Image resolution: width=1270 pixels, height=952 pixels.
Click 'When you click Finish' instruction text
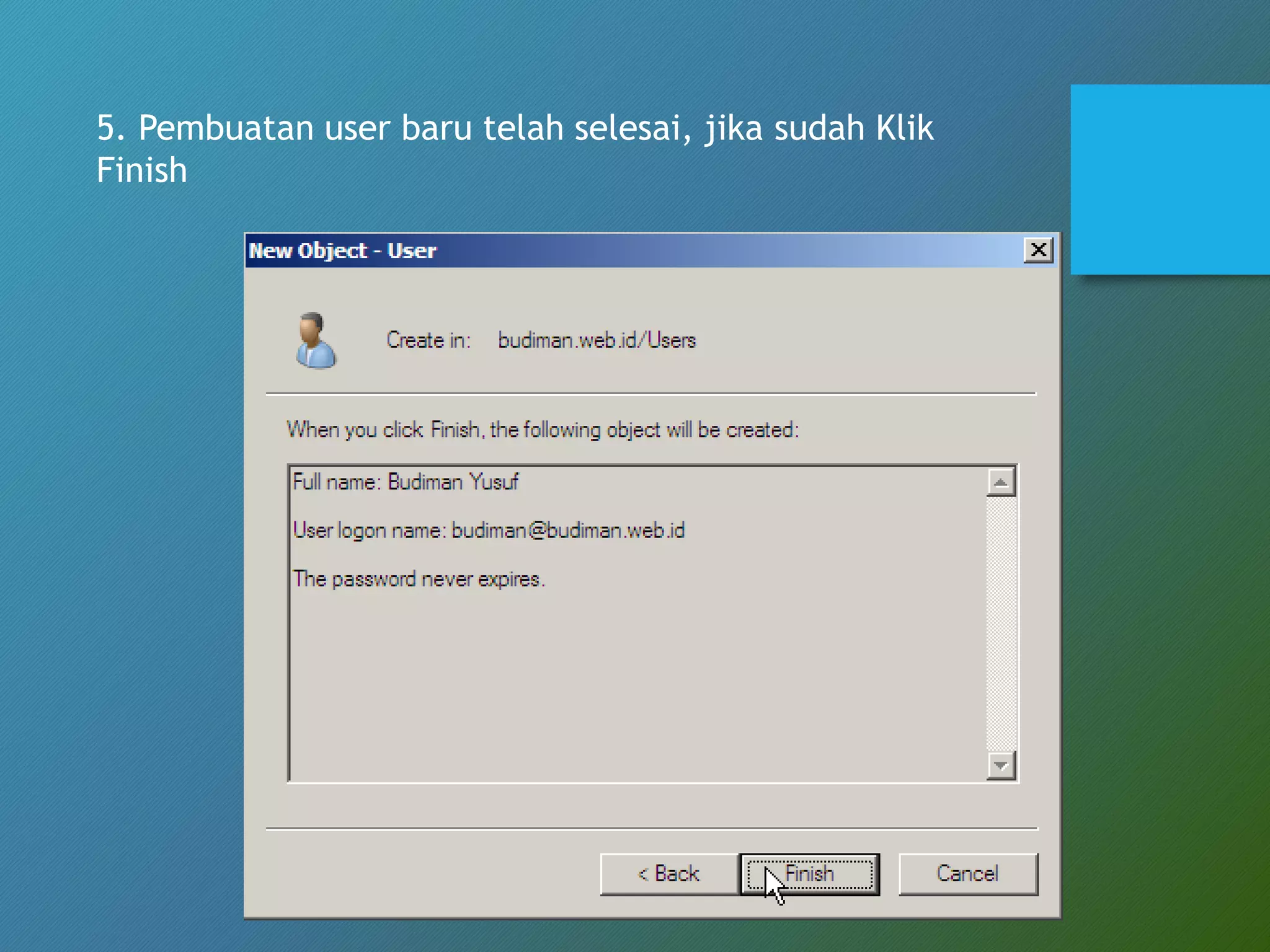point(543,430)
